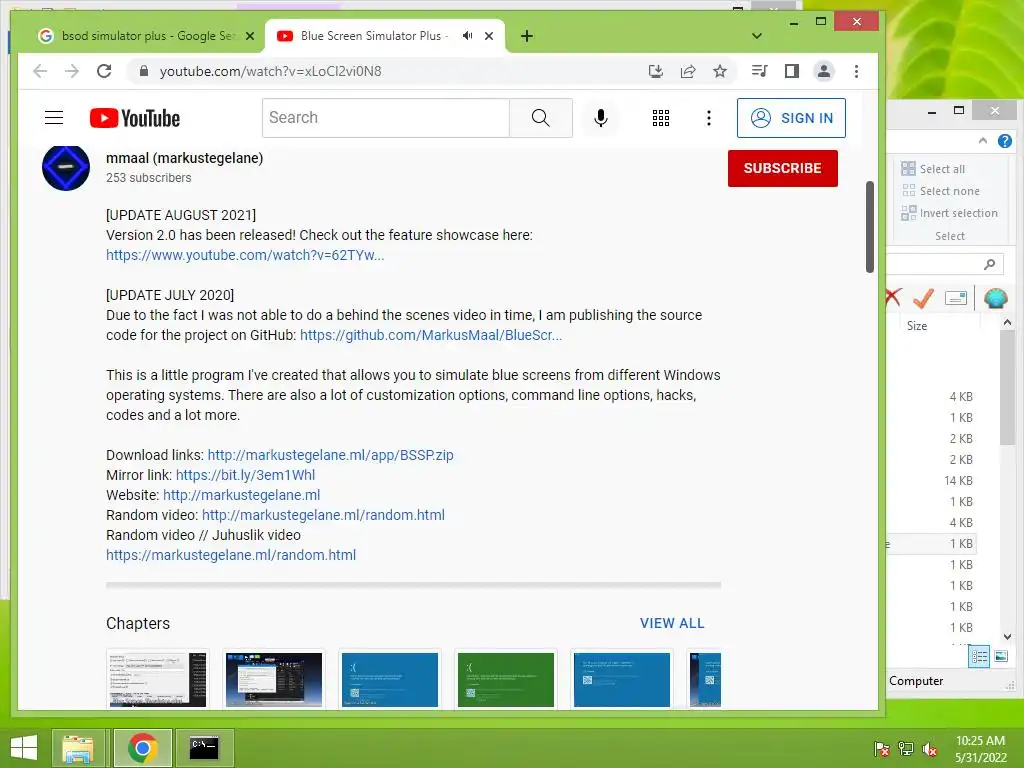Viewport: 1024px width, 768px height.
Task: Visit the markustegelane.ml website link
Action: coord(242,495)
